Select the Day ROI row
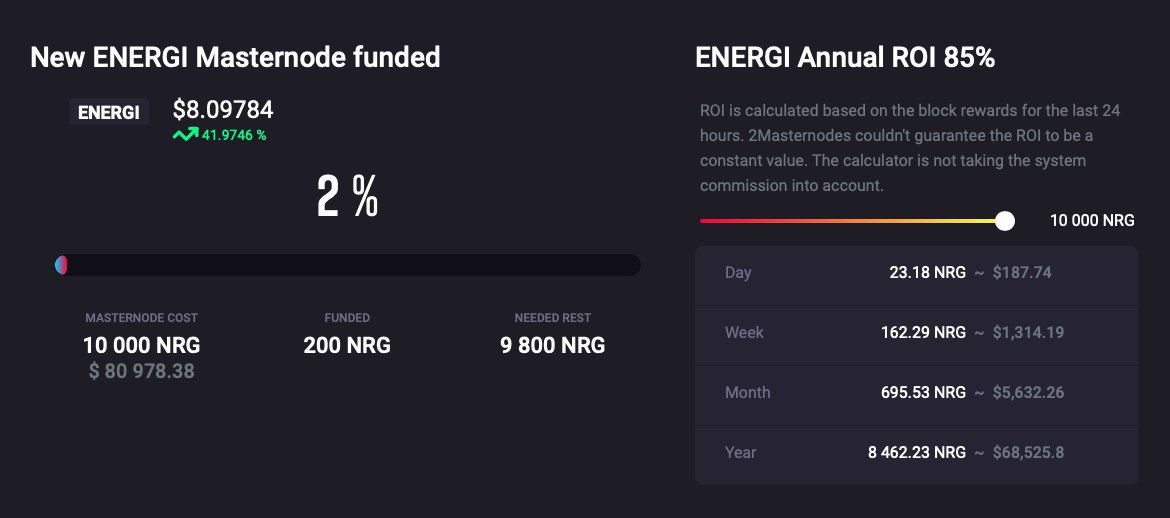This screenshot has width=1170, height=518. pos(916,272)
